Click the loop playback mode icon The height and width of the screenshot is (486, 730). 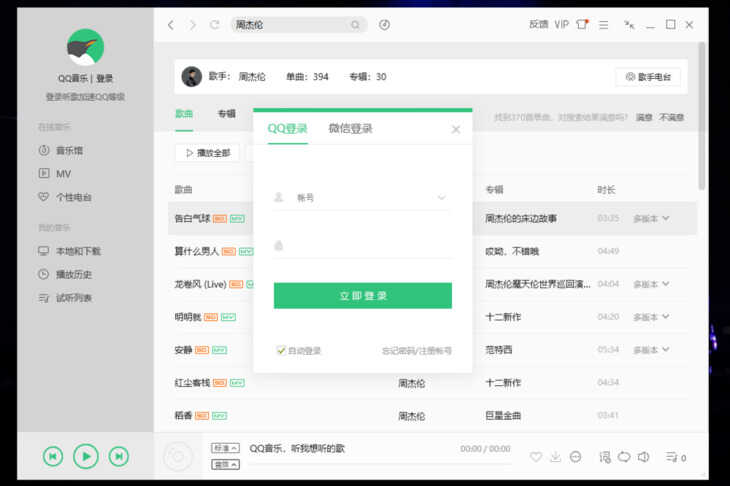[624, 457]
